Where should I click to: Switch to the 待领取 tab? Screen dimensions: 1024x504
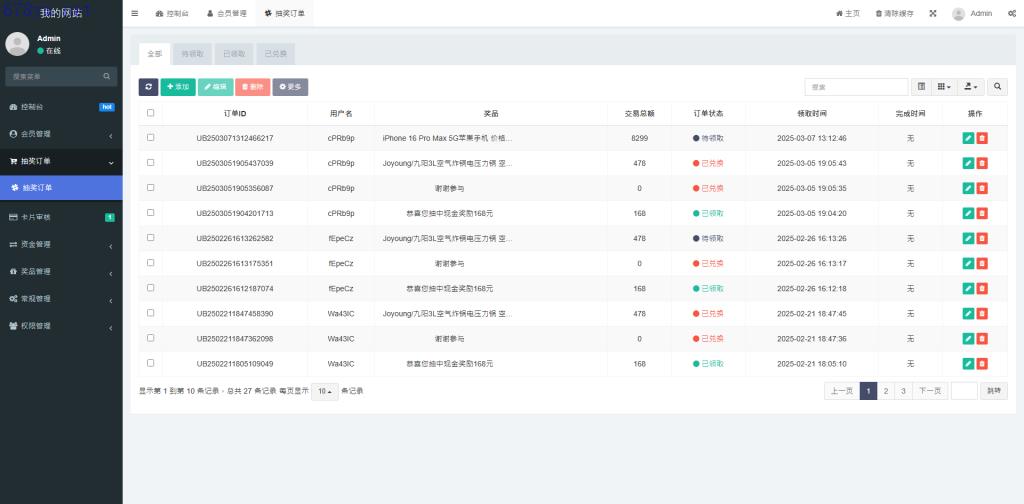click(x=193, y=55)
